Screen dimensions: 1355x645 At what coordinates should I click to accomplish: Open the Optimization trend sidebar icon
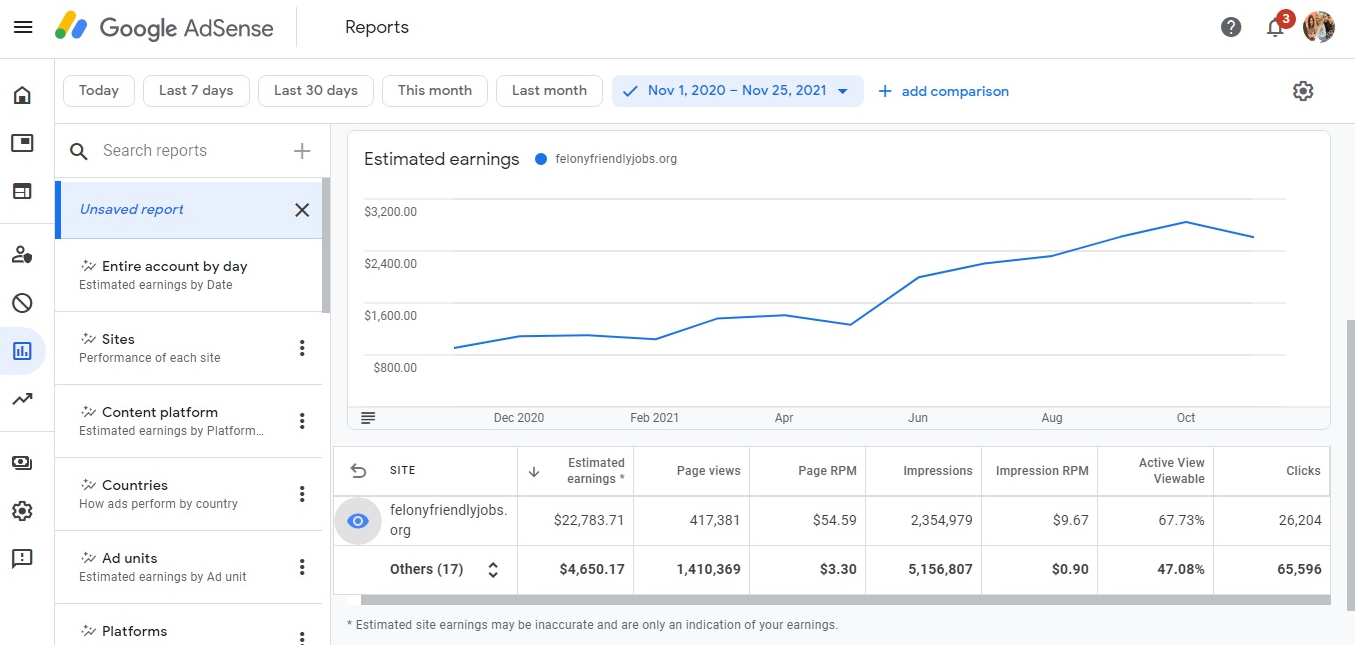(x=22, y=399)
